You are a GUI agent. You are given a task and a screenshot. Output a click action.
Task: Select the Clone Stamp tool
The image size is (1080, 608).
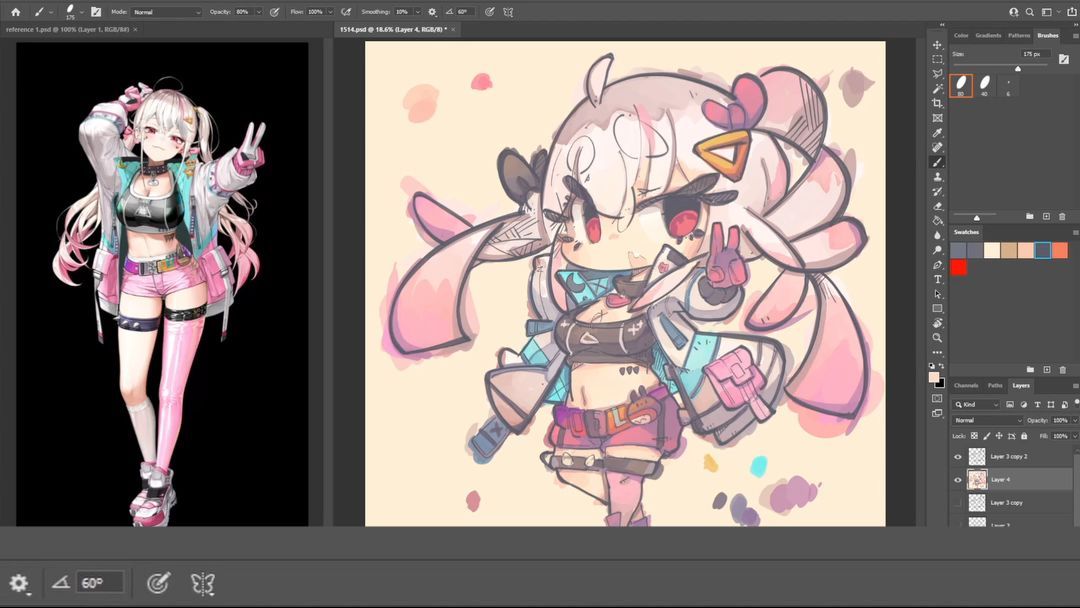click(937, 177)
